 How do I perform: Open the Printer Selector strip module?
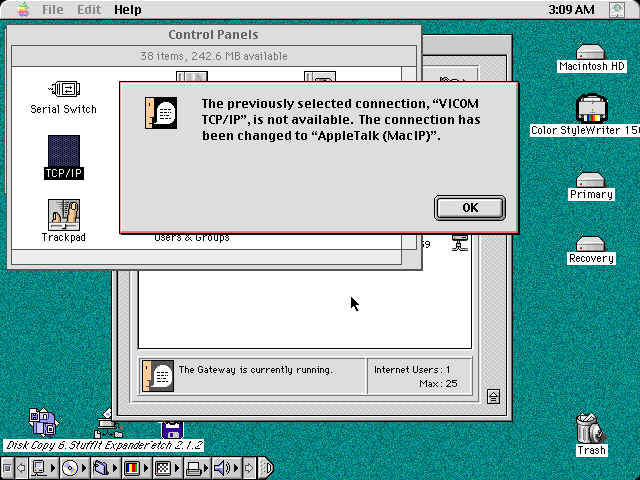(197, 468)
